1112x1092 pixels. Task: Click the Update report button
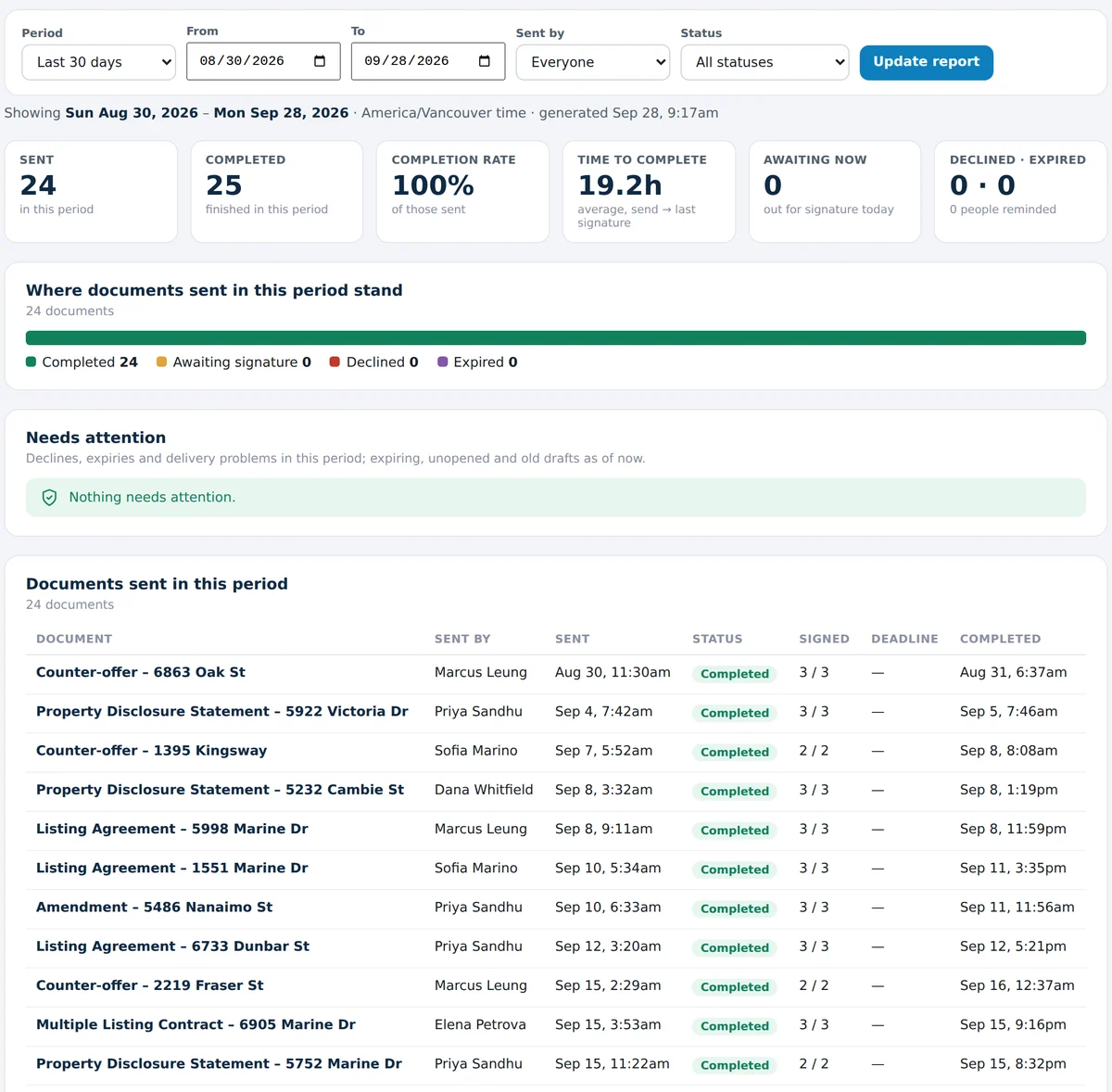coord(927,62)
